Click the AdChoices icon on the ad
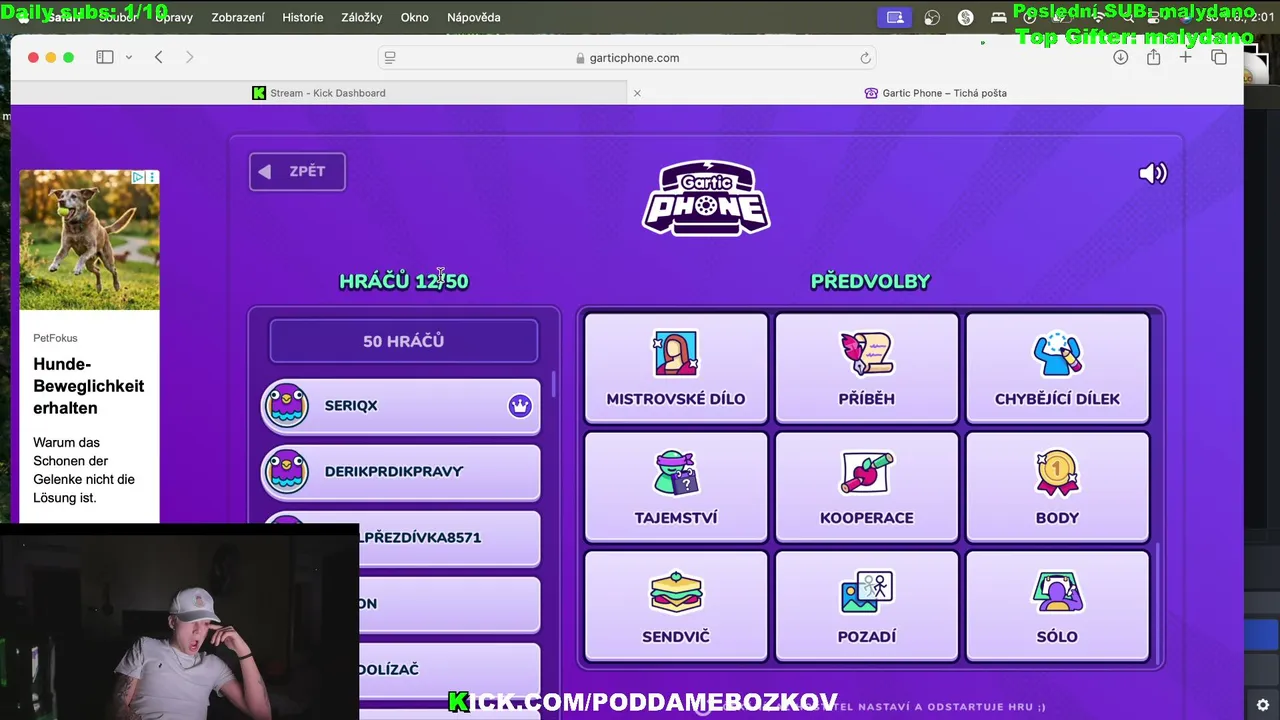 point(139,177)
